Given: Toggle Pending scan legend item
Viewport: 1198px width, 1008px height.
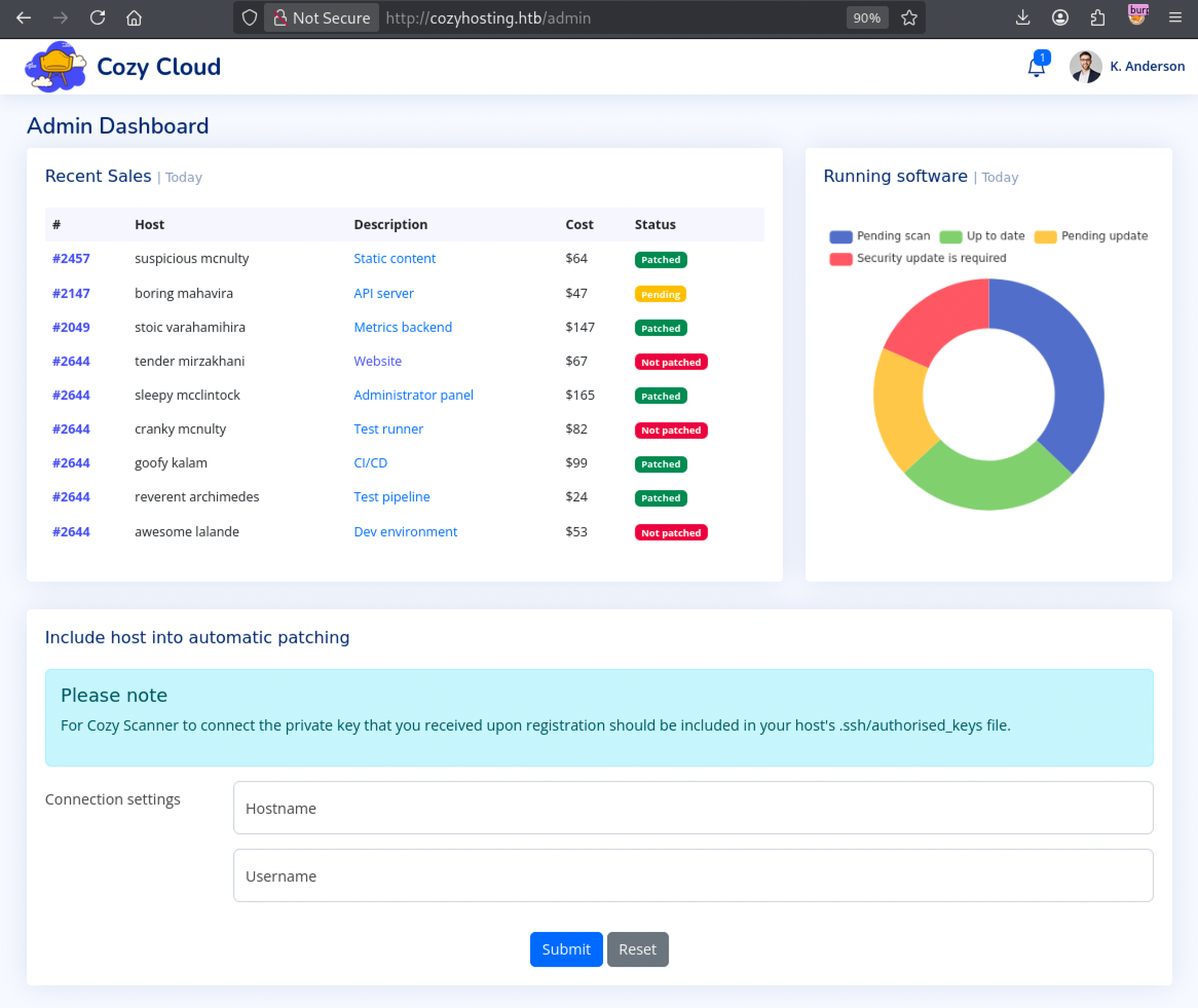Looking at the screenshot, I should coord(879,236).
